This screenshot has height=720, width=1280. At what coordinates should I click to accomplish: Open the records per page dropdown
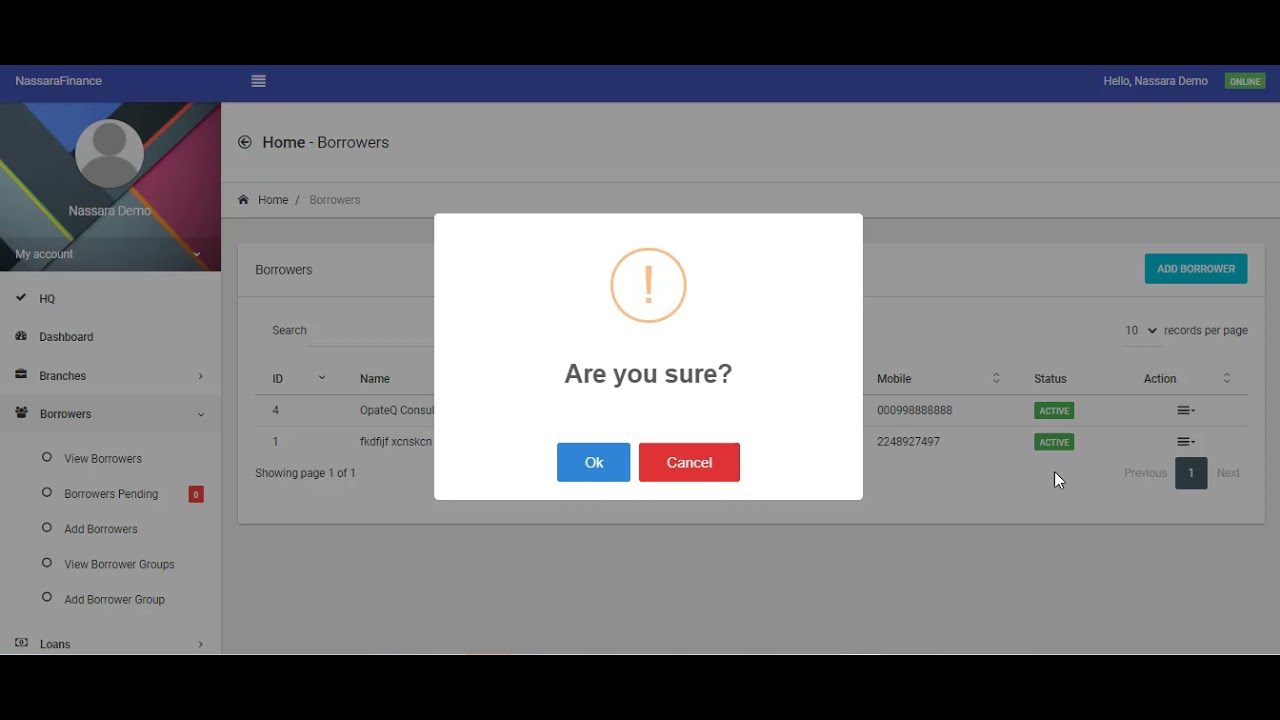tap(1141, 330)
